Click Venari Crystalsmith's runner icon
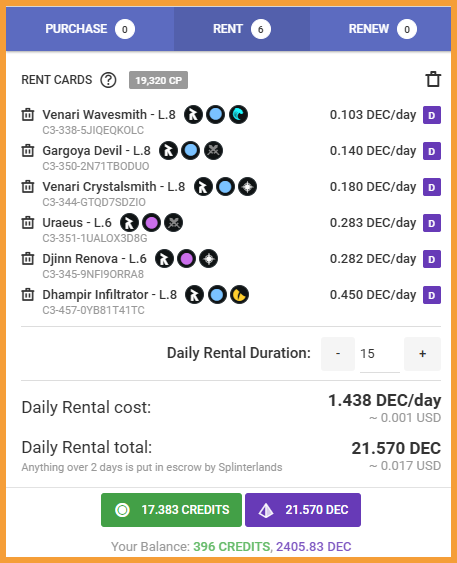457x563 pixels. pyautogui.click(x=203, y=187)
